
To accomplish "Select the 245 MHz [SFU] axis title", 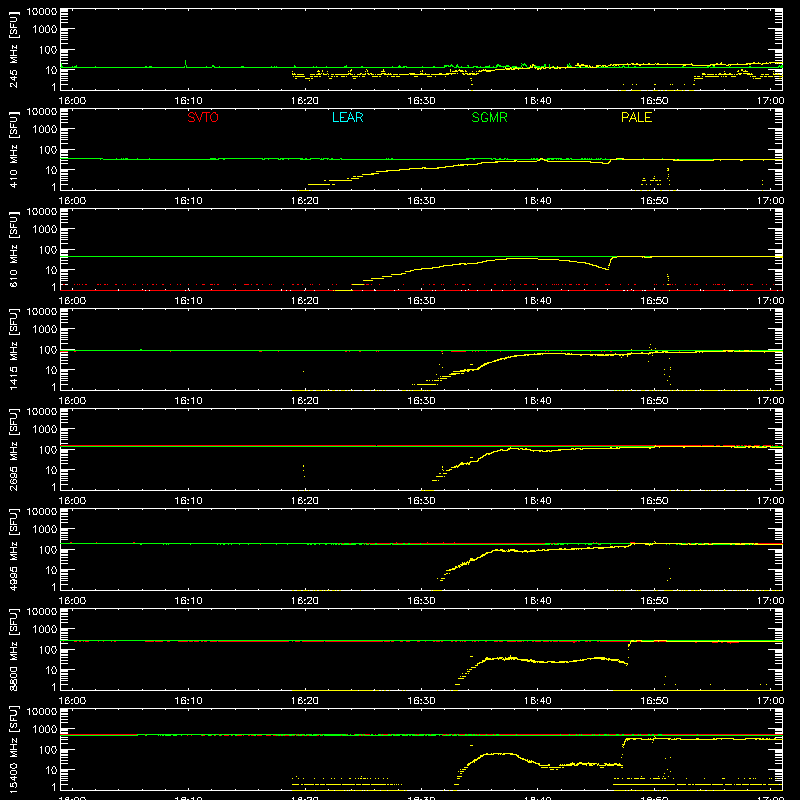I will [14, 49].
